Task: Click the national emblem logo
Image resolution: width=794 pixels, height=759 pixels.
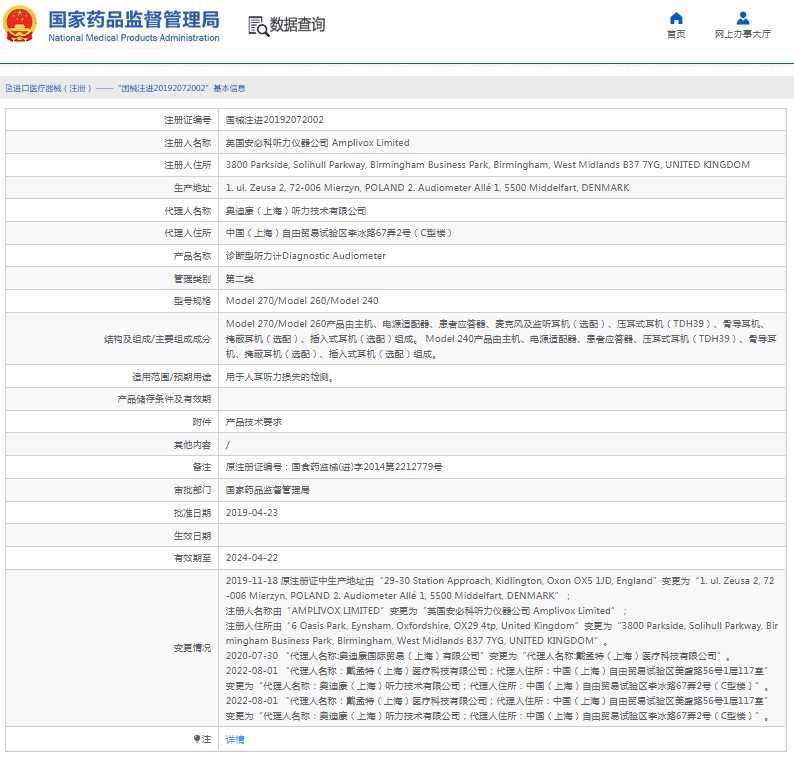Action: tap(20, 24)
